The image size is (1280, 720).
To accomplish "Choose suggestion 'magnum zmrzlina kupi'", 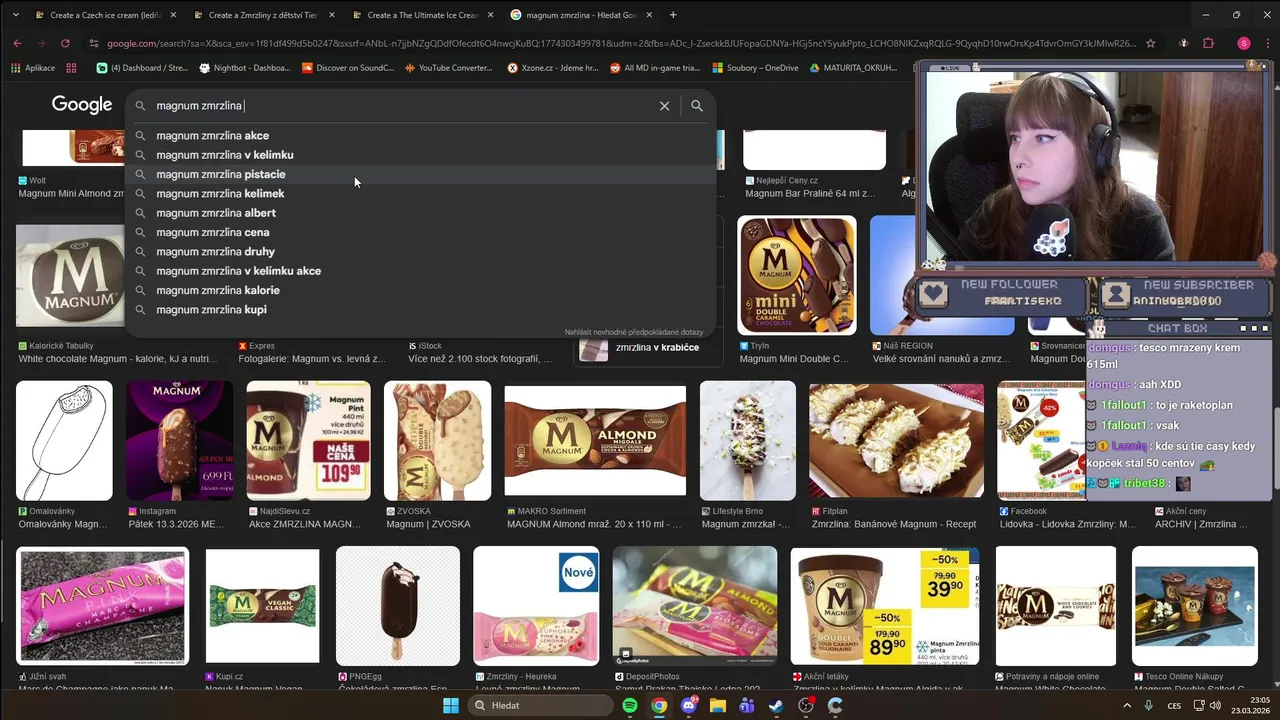I will (420, 310).
